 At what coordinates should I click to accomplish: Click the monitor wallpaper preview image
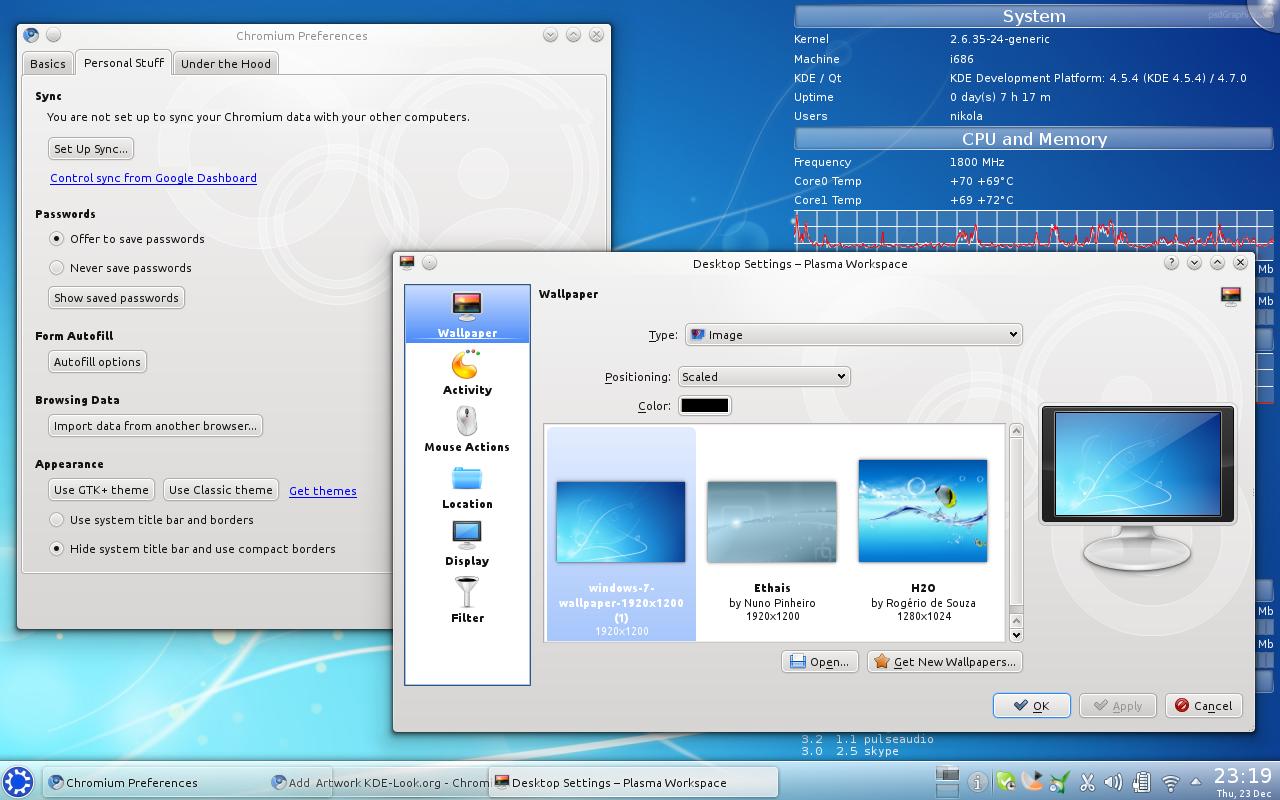coord(1138,466)
